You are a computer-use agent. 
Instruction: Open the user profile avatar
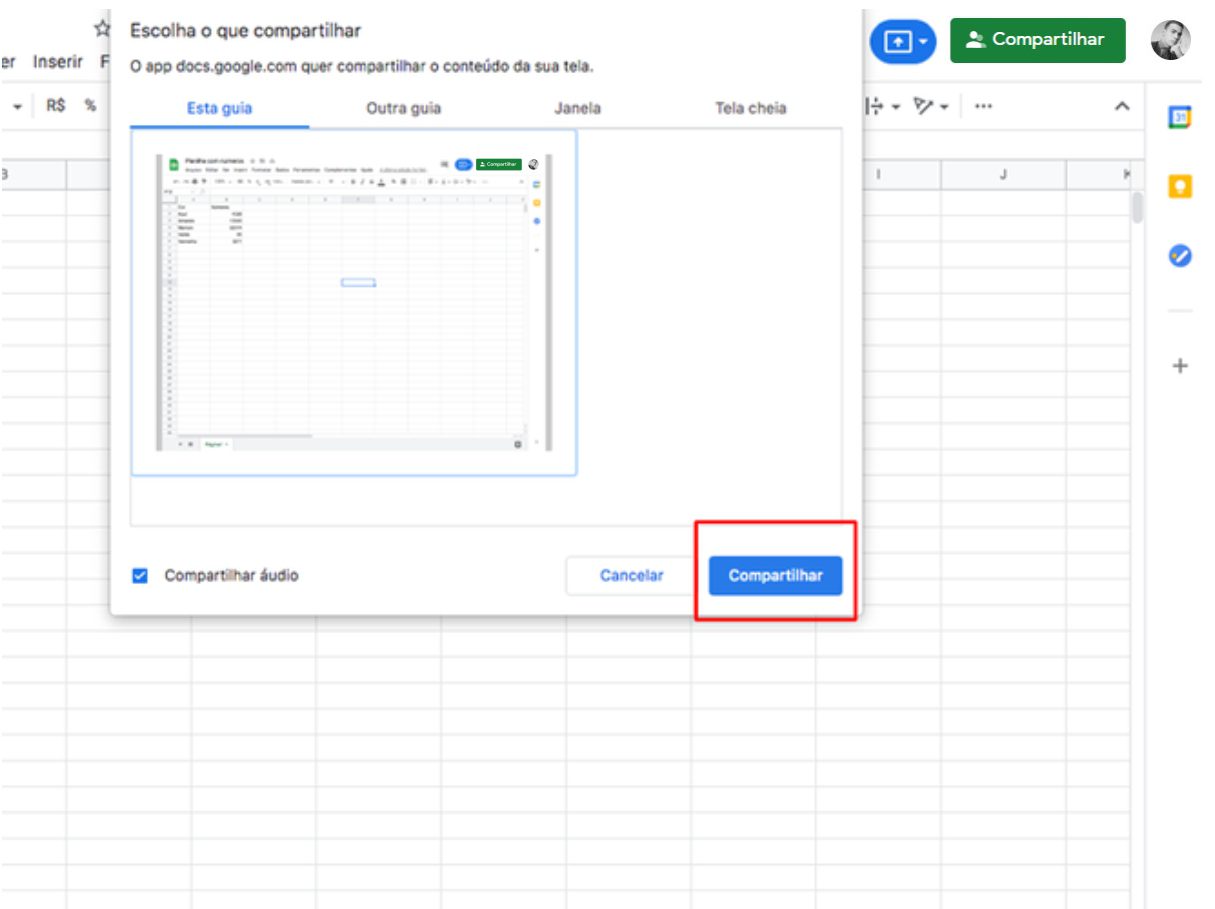tap(1171, 40)
